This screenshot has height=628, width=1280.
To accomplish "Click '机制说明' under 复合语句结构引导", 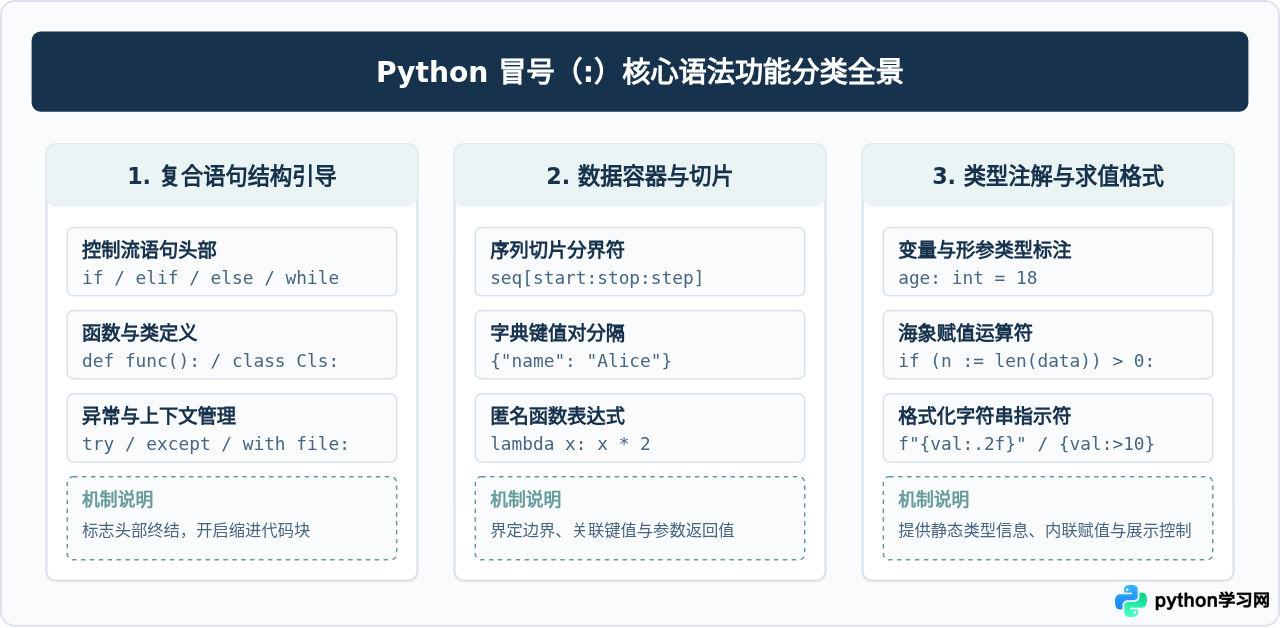I will [x=117, y=500].
